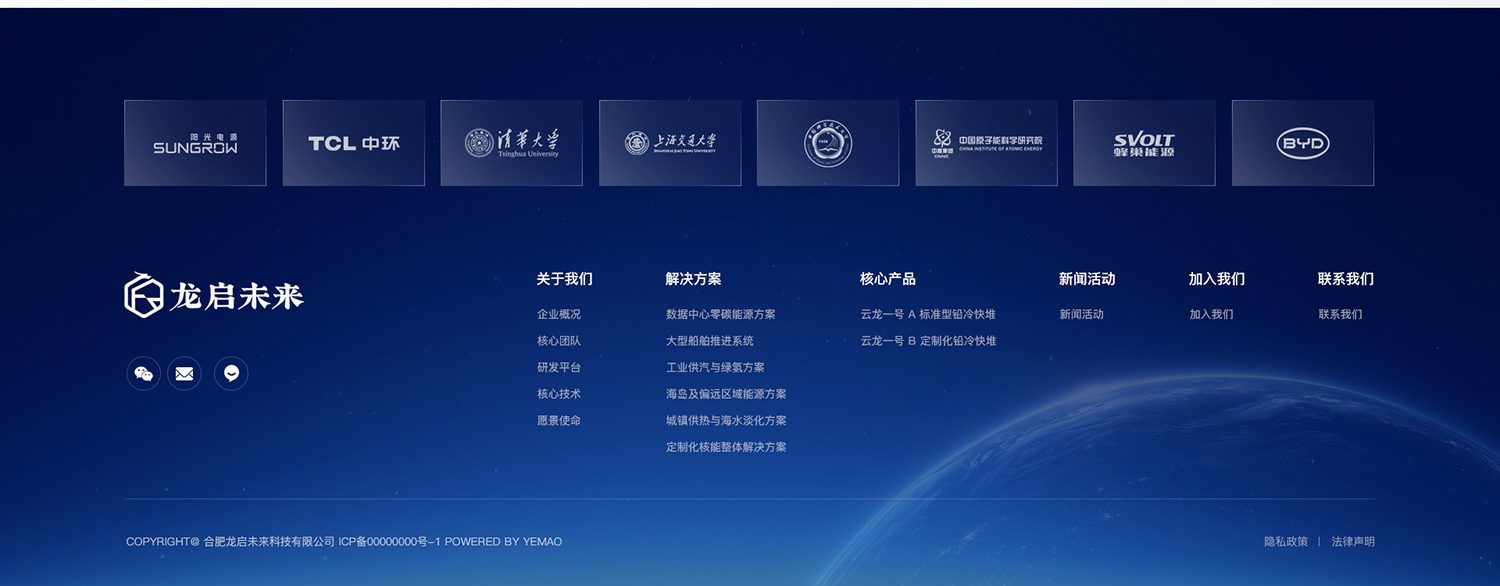1500x586 pixels.
Task: Go to the 研发平台 page
Action: click(559, 367)
